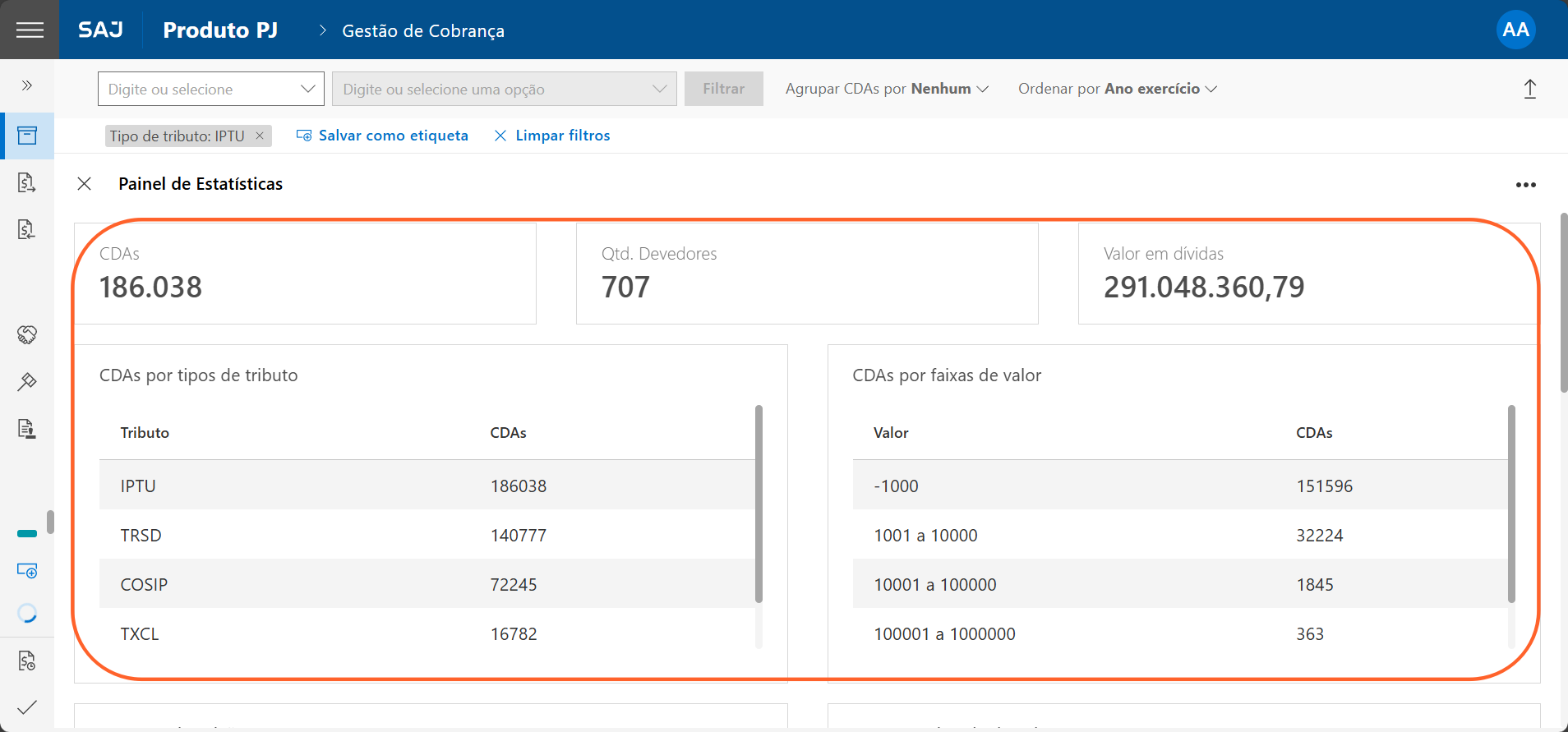
Task: Click the loading circle sidebar icon
Action: click(x=27, y=613)
